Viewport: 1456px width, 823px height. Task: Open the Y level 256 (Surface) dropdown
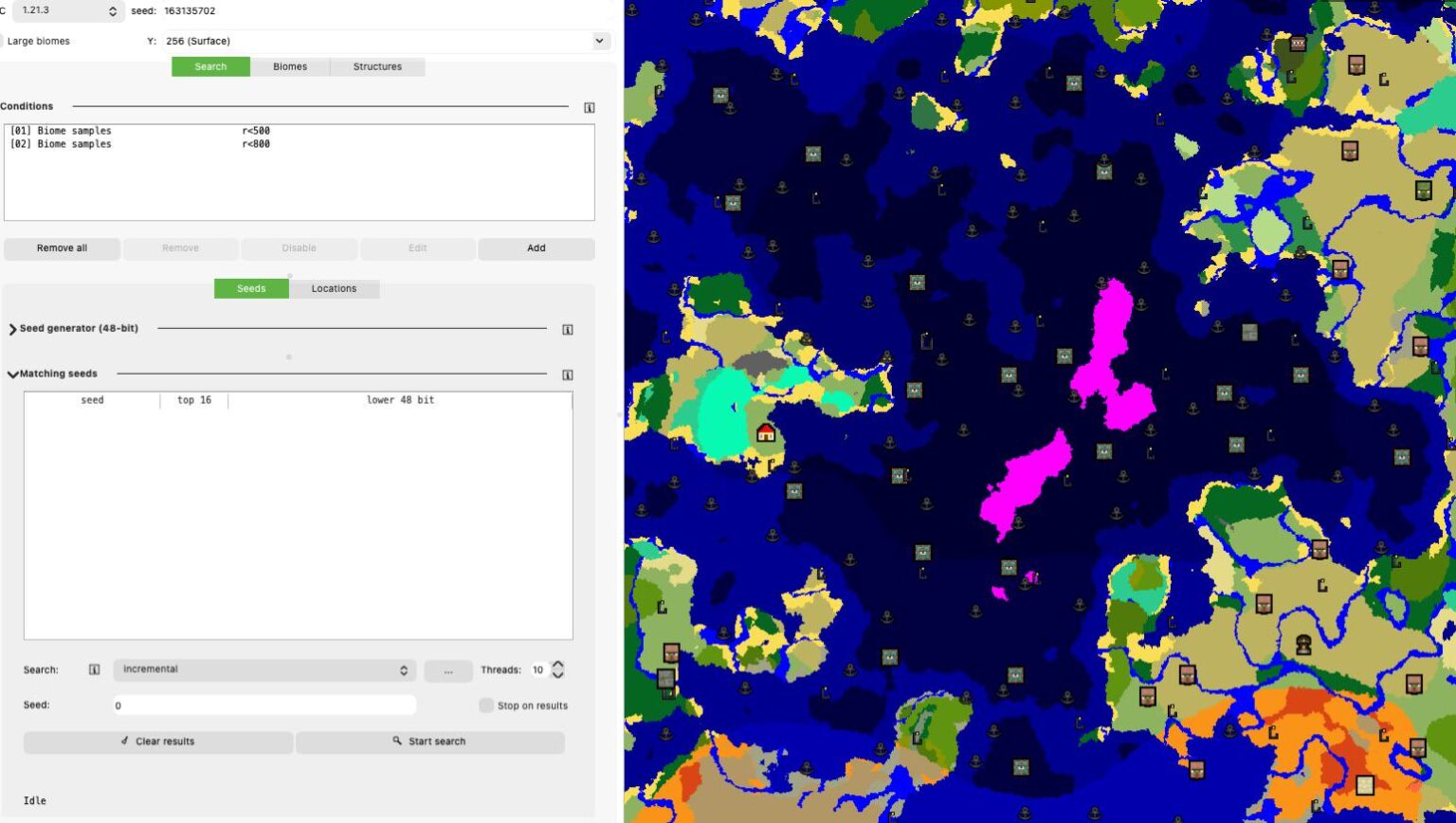pyautogui.click(x=387, y=41)
